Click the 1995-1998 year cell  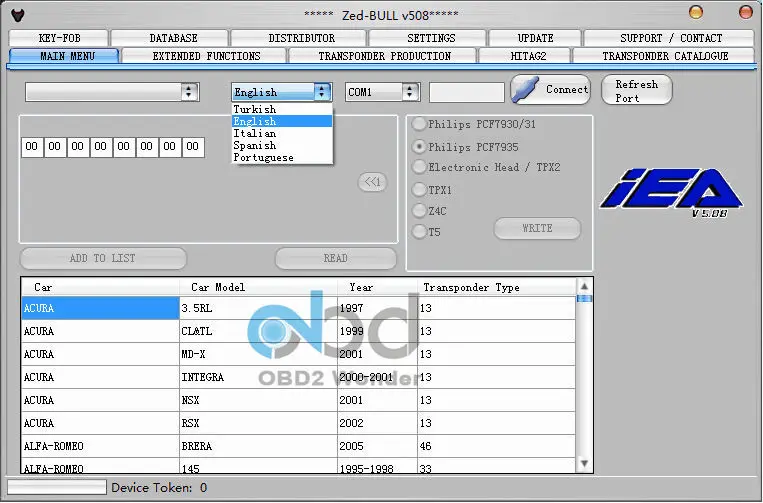tap(377, 468)
